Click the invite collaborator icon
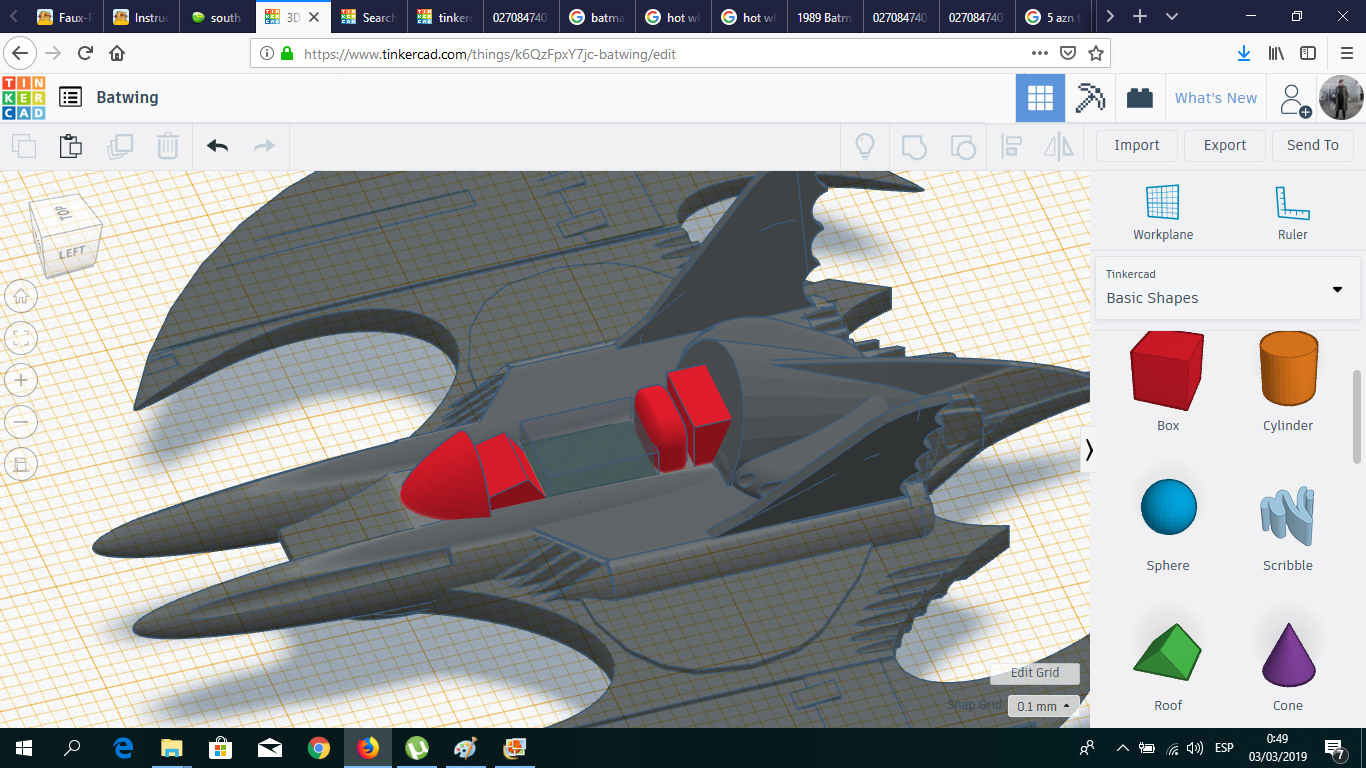The width and height of the screenshot is (1366, 768). 1295,98
